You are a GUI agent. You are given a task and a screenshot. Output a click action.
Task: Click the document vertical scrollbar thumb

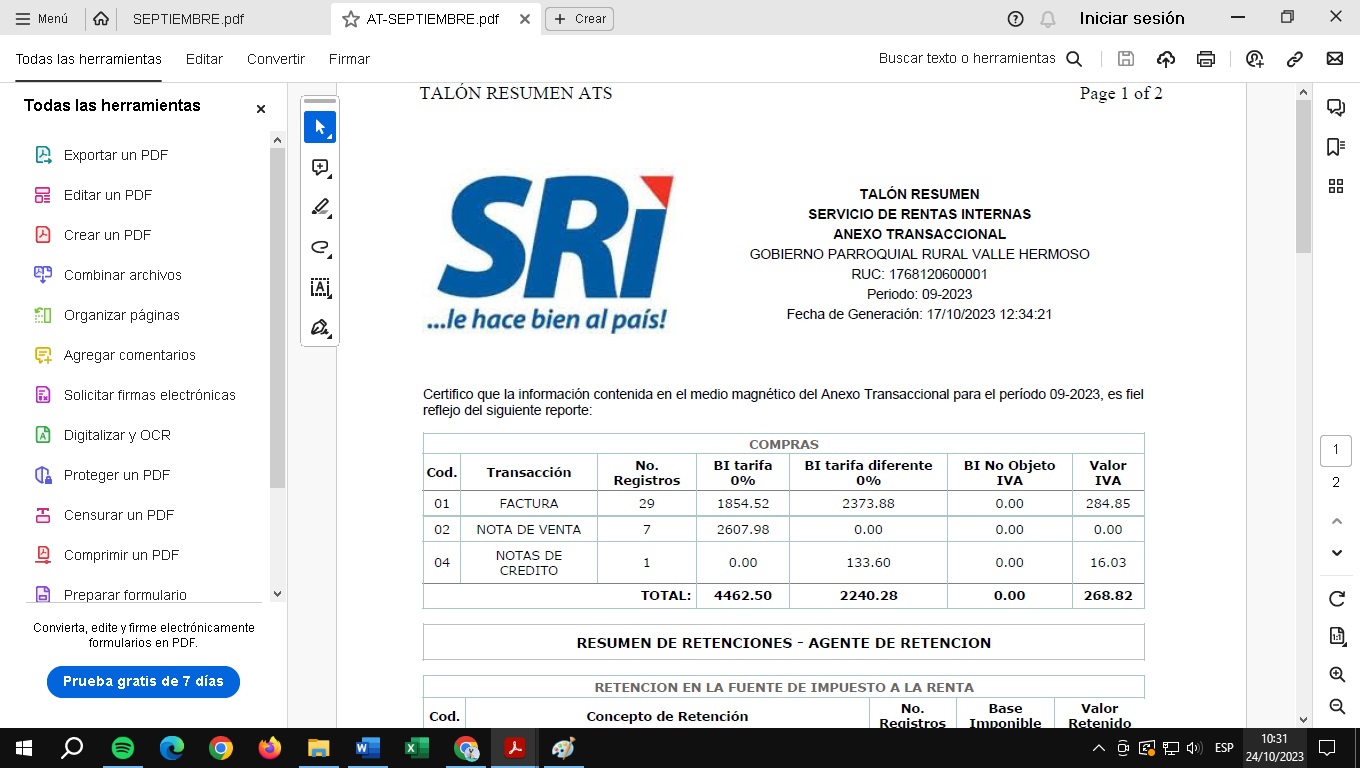click(x=1303, y=175)
